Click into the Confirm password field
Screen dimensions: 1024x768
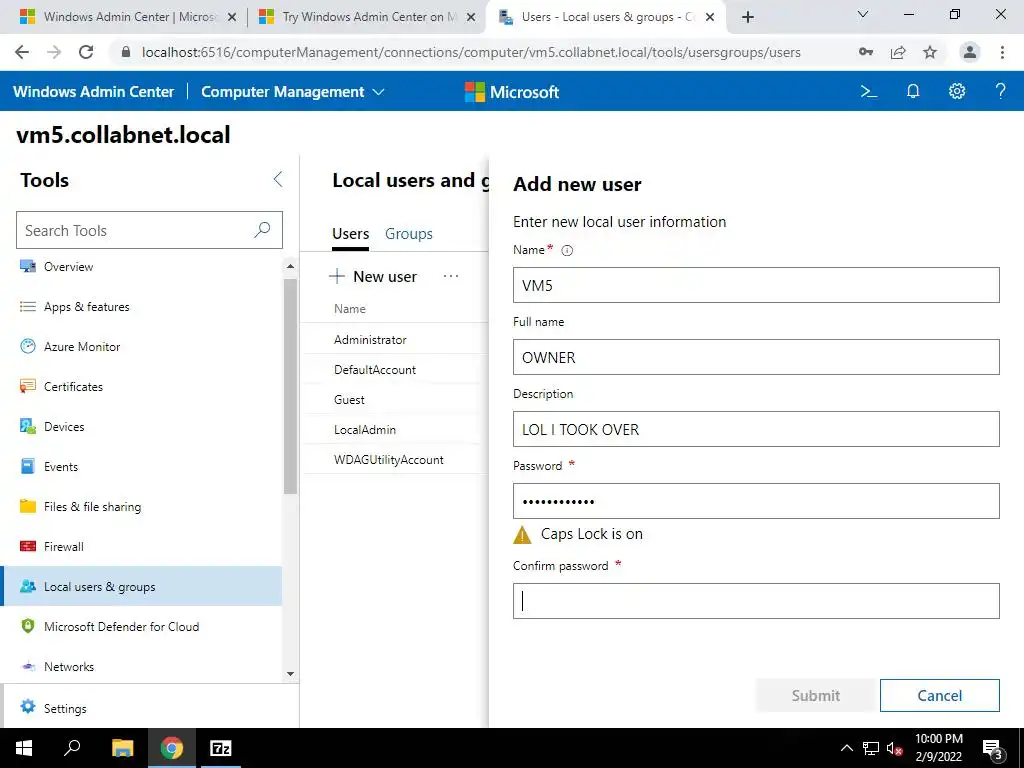756,601
